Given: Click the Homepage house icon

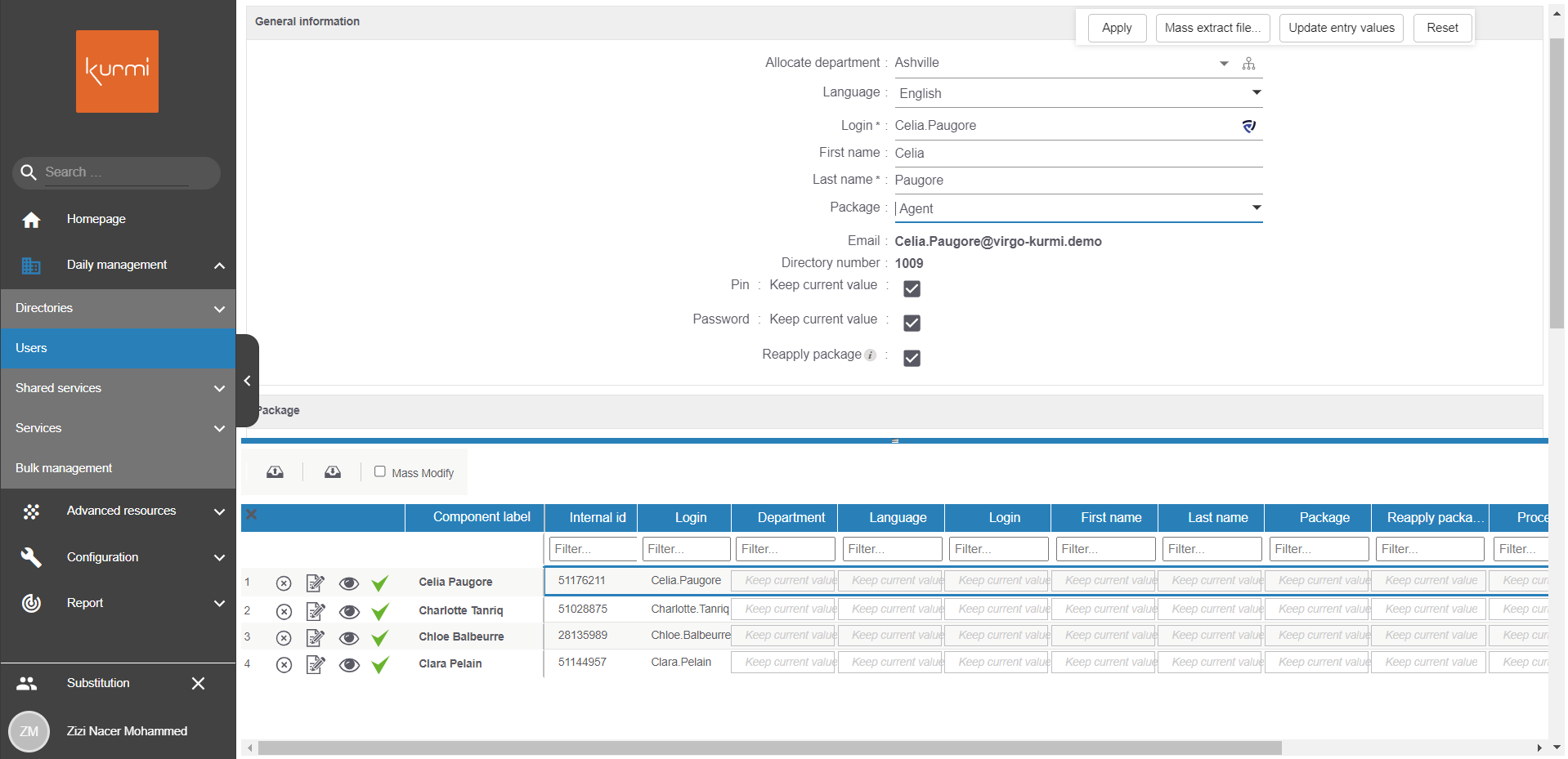Looking at the screenshot, I should 31,220.
